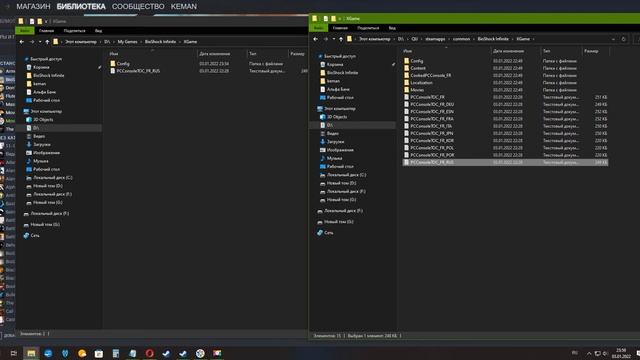Select Загрузки in the right window navigation pane
Image resolution: width=640 pixels, height=360 pixels.
tap(336, 142)
